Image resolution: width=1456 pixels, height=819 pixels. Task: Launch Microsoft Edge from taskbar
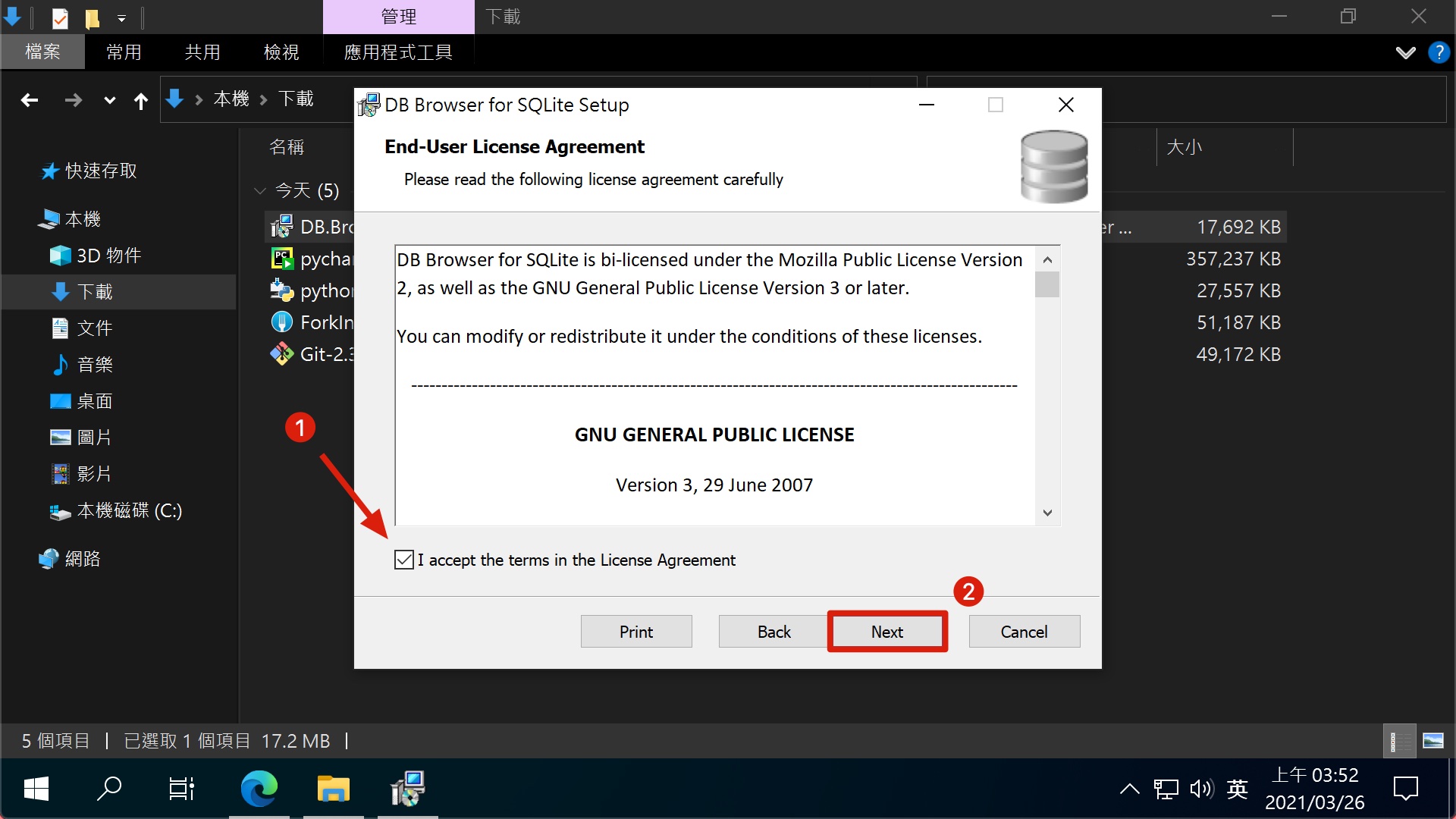(x=259, y=789)
